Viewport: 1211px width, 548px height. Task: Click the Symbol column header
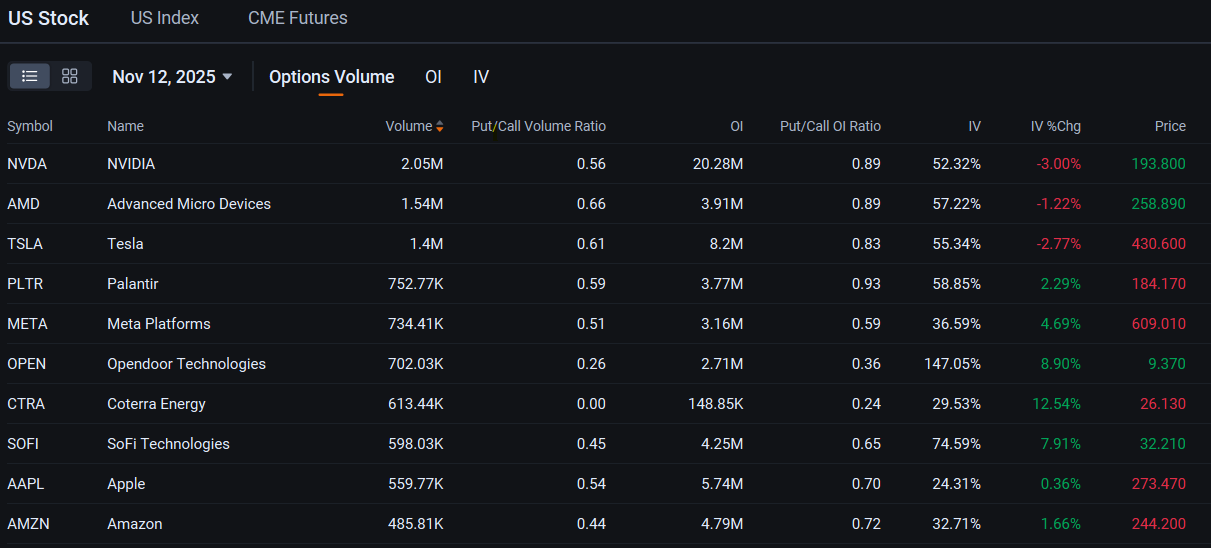(x=30, y=126)
